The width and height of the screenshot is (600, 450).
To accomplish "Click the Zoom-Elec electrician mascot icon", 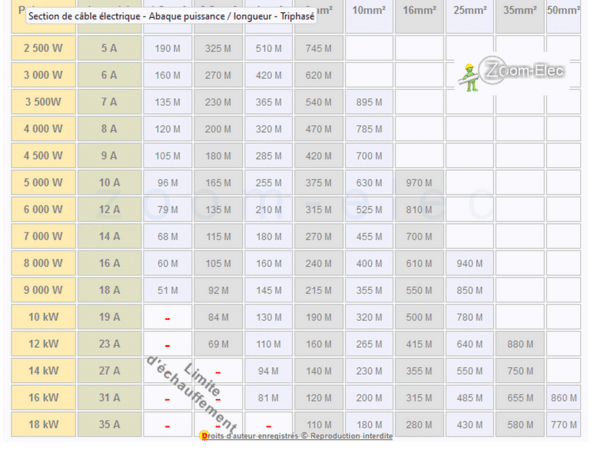I will coord(468,77).
